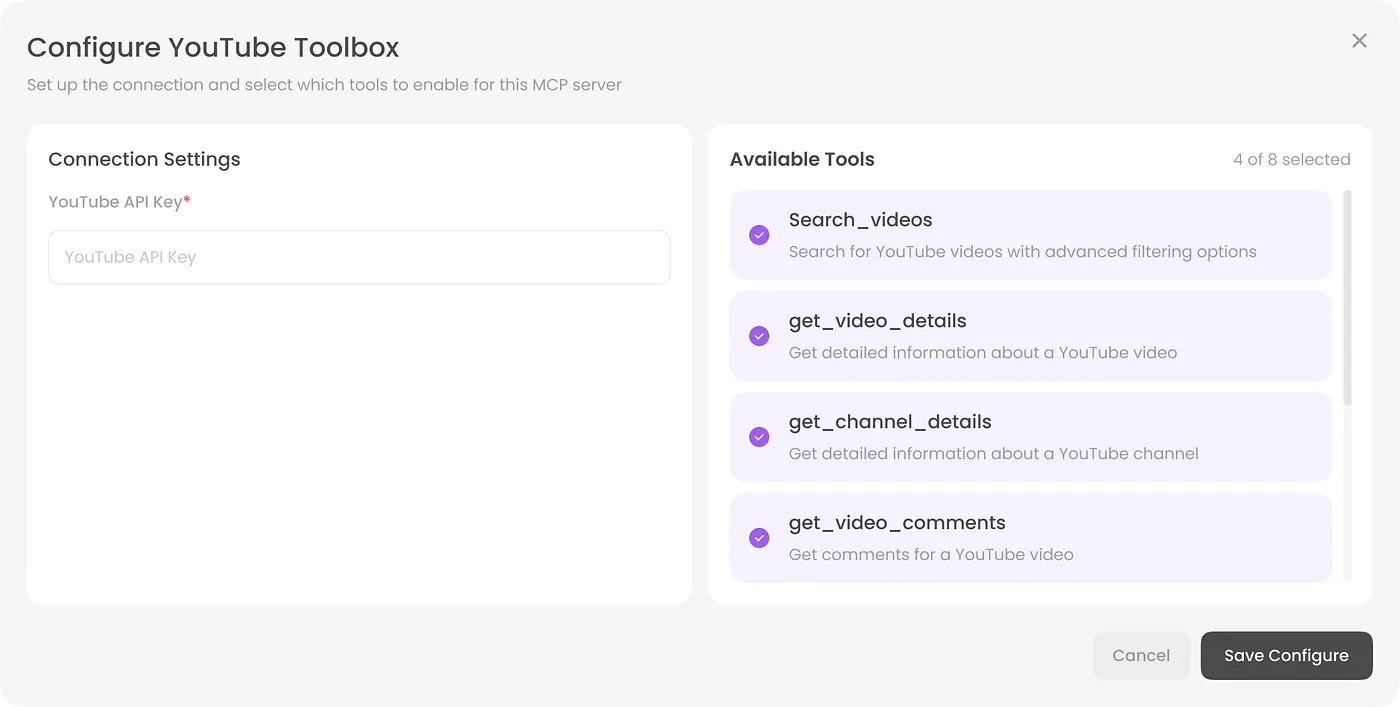Click the Configure YouTube Toolbox title
This screenshot has height=707, width=1400.
click(213, 47)
